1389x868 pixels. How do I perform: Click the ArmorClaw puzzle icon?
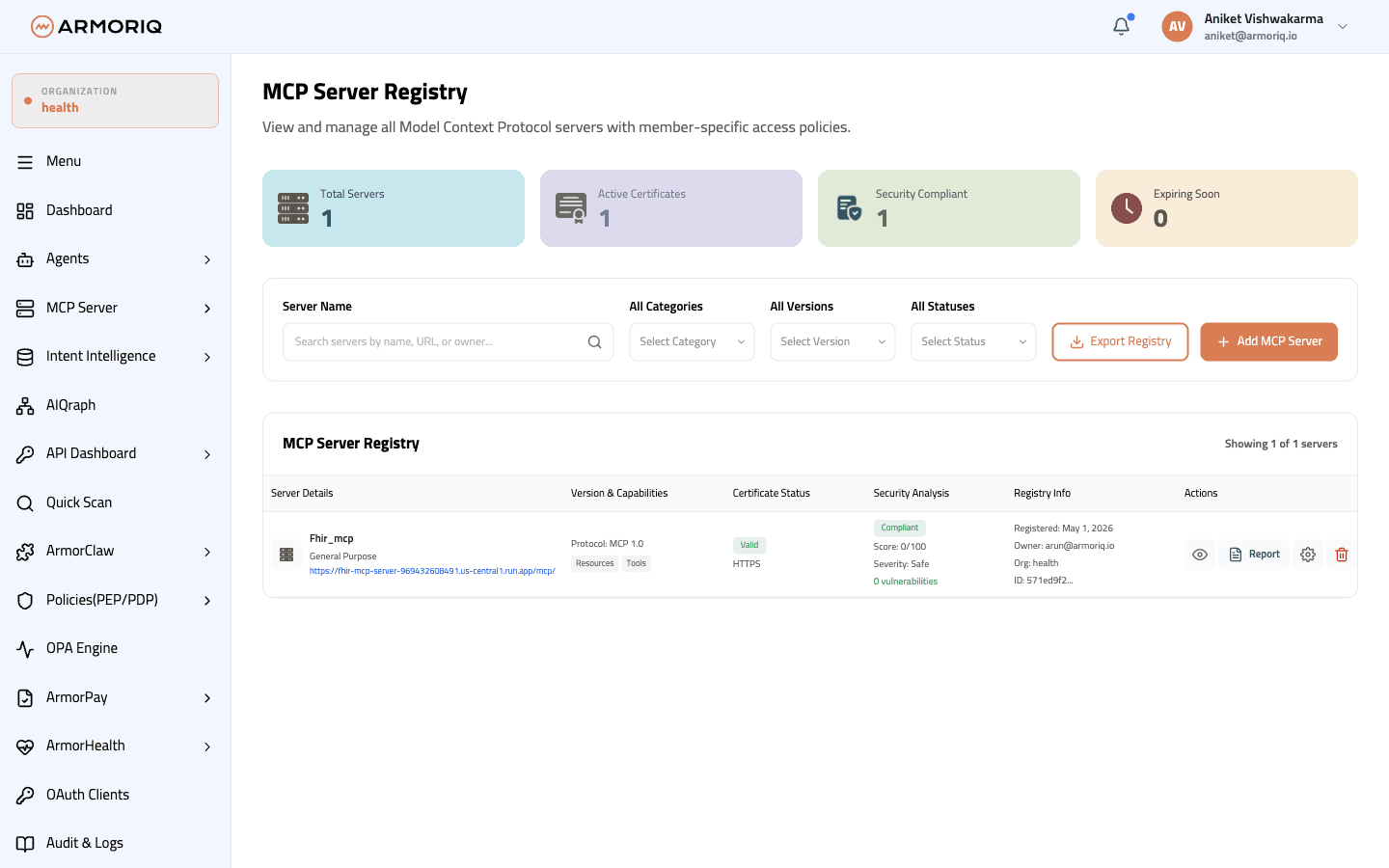(x=25, y=552)
